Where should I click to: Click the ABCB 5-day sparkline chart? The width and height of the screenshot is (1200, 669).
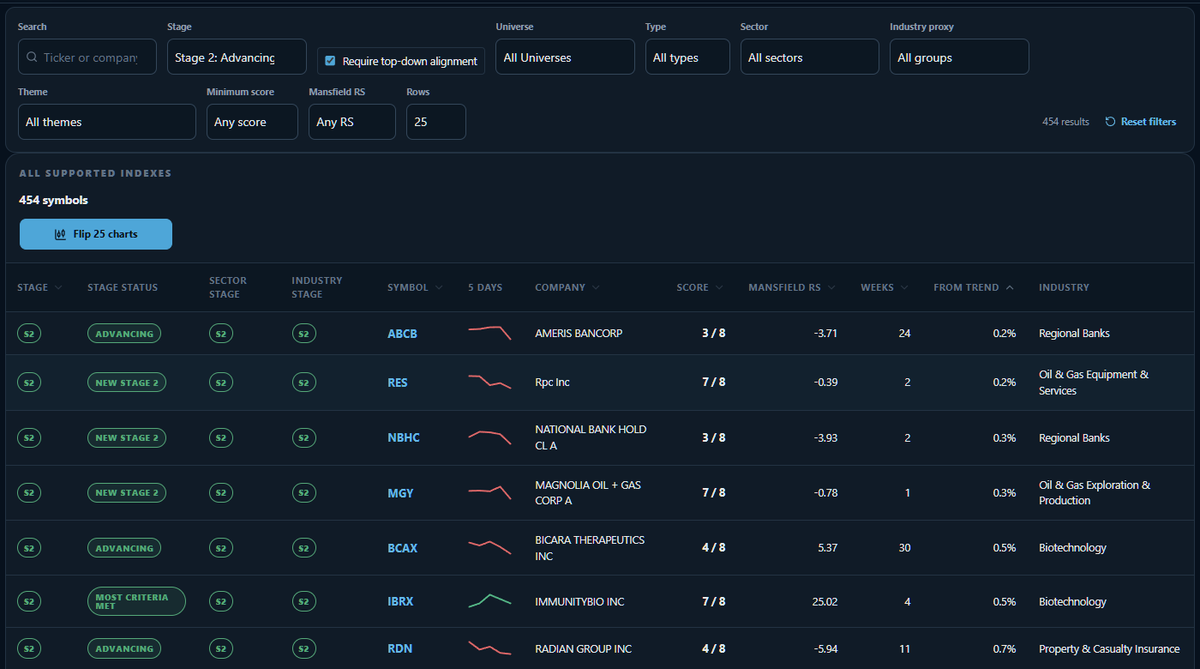490,333
